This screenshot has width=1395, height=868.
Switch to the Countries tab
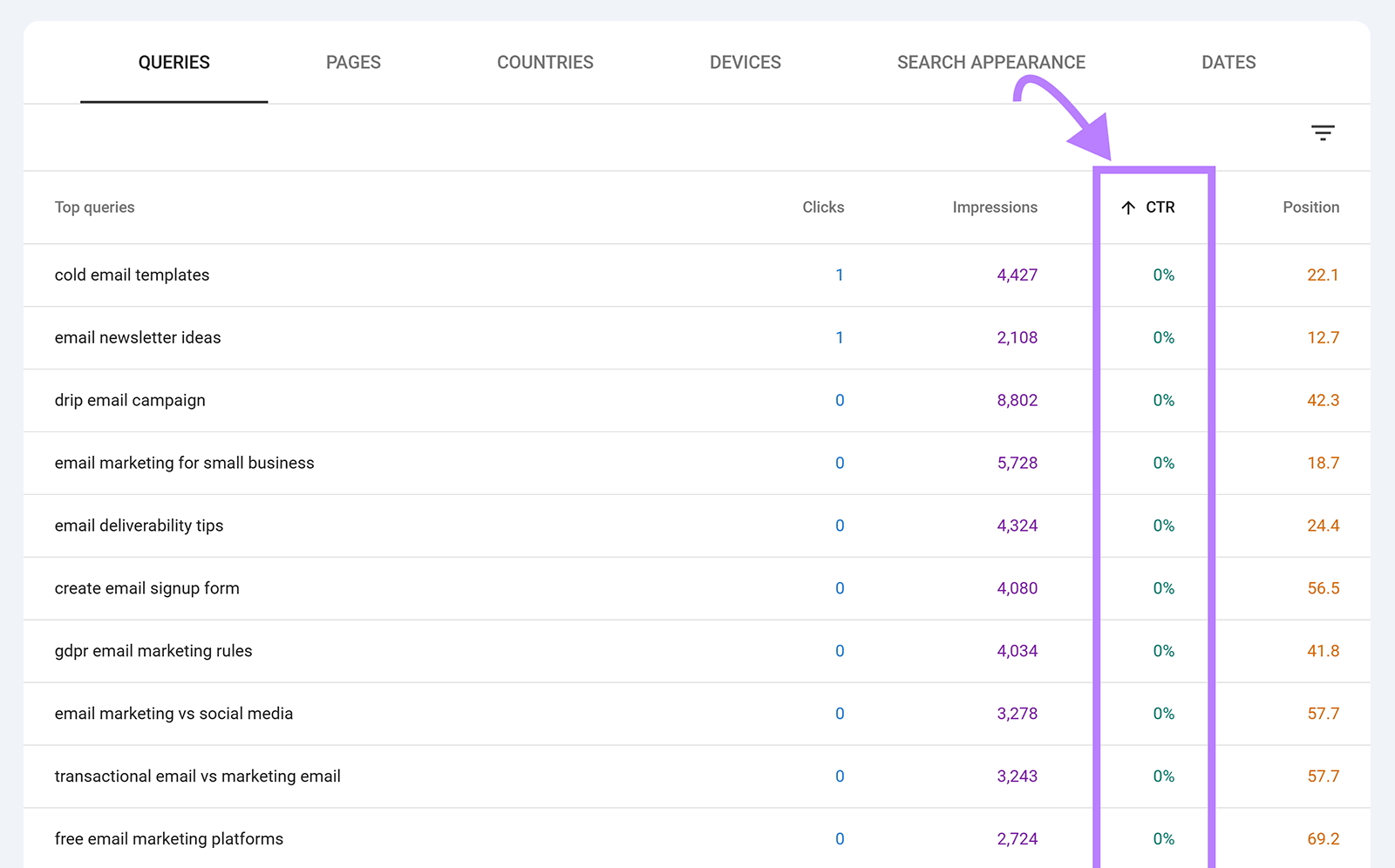(545, 62)
